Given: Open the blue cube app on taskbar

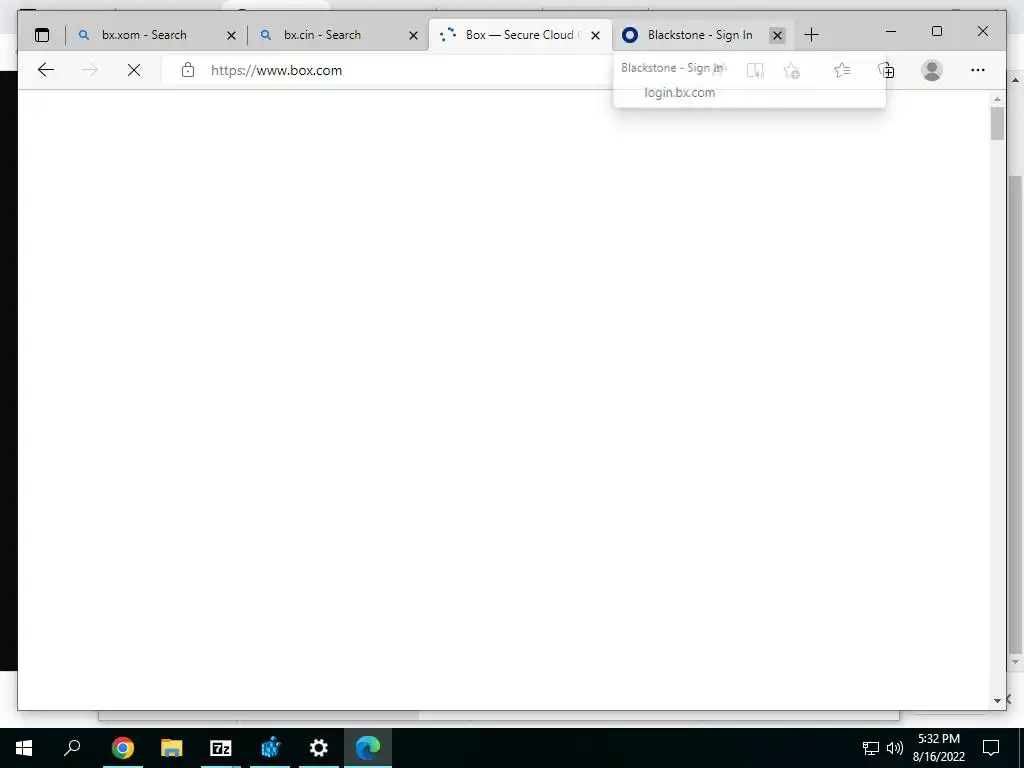Looking at the screenshot, I should click(270, 748).
